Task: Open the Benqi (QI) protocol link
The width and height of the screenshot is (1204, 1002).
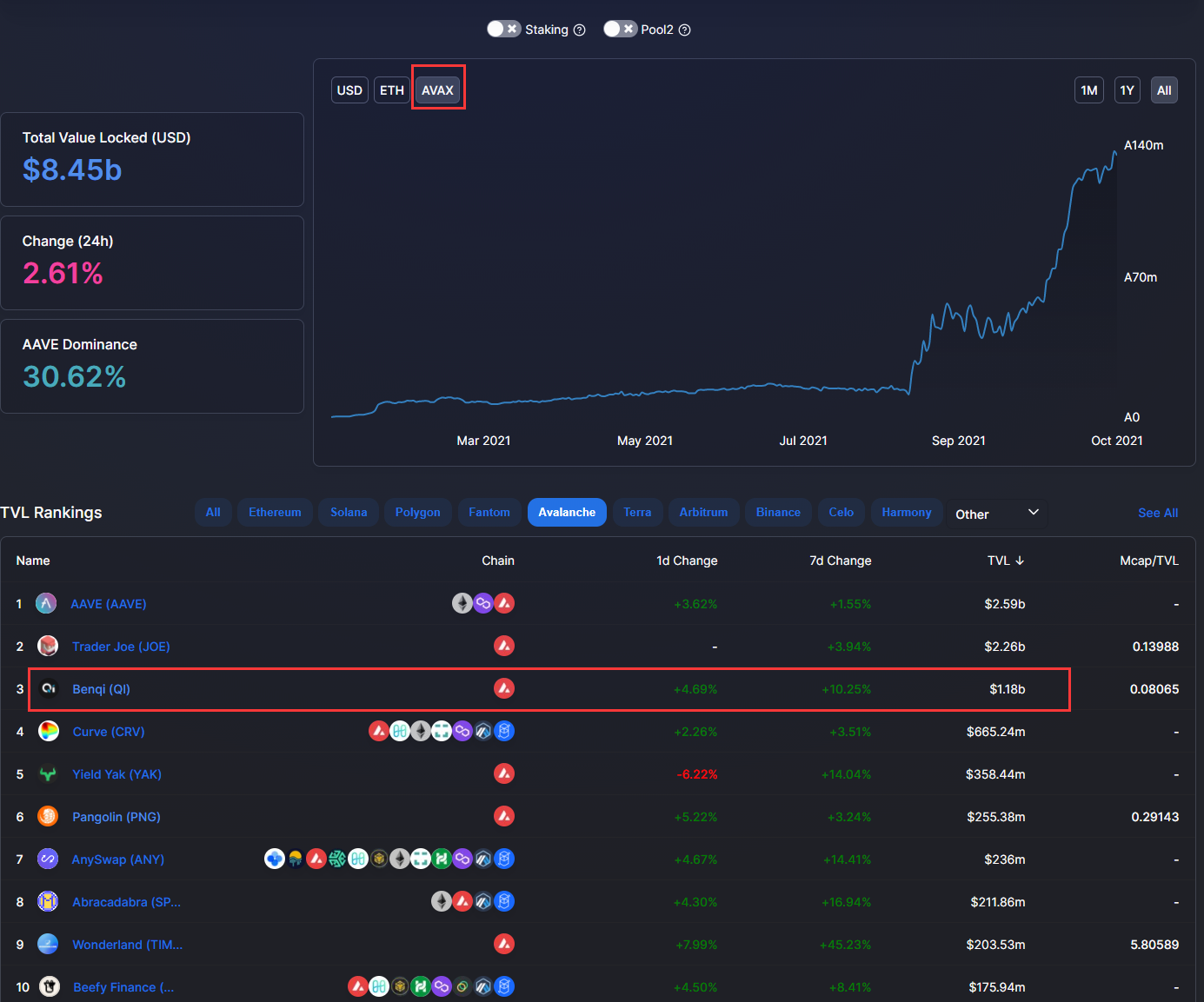Action: 101,689
